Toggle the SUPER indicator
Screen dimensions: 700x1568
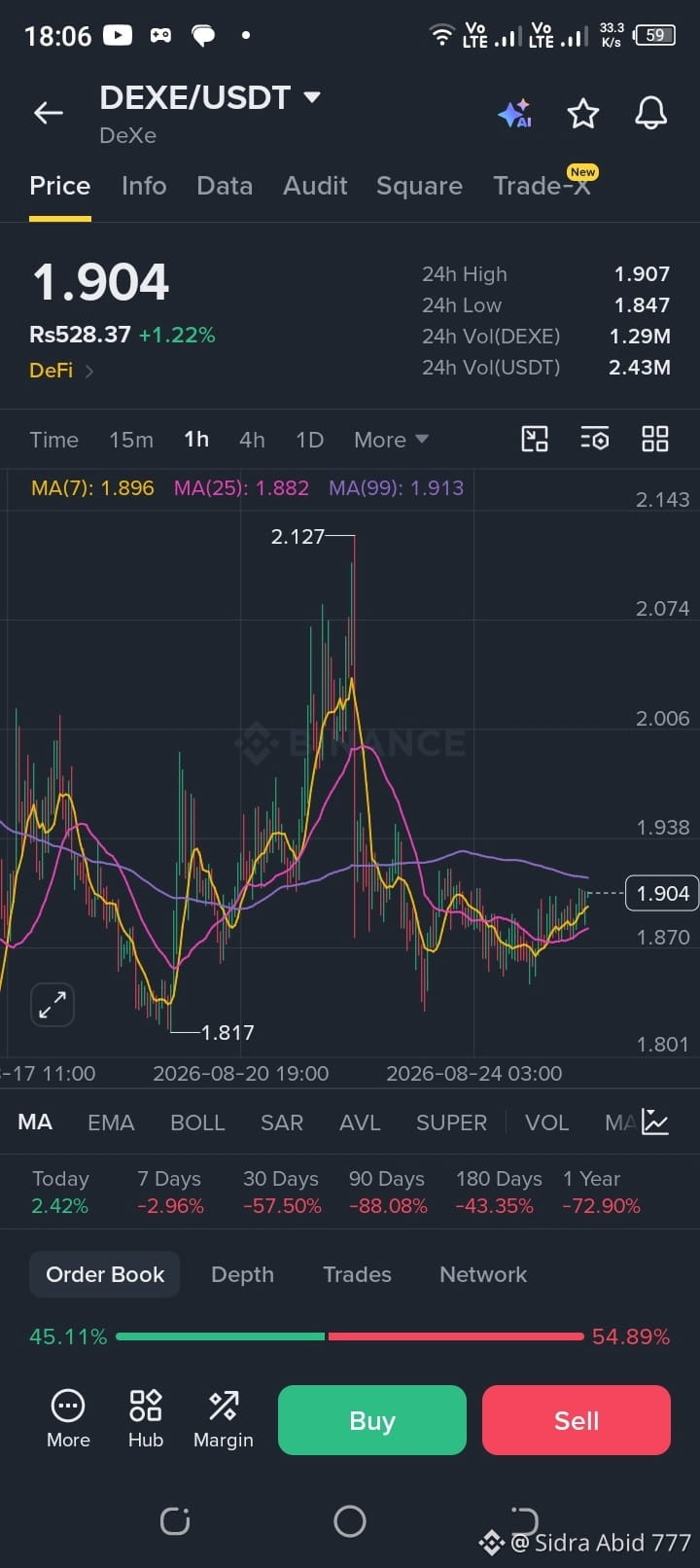451,1123
